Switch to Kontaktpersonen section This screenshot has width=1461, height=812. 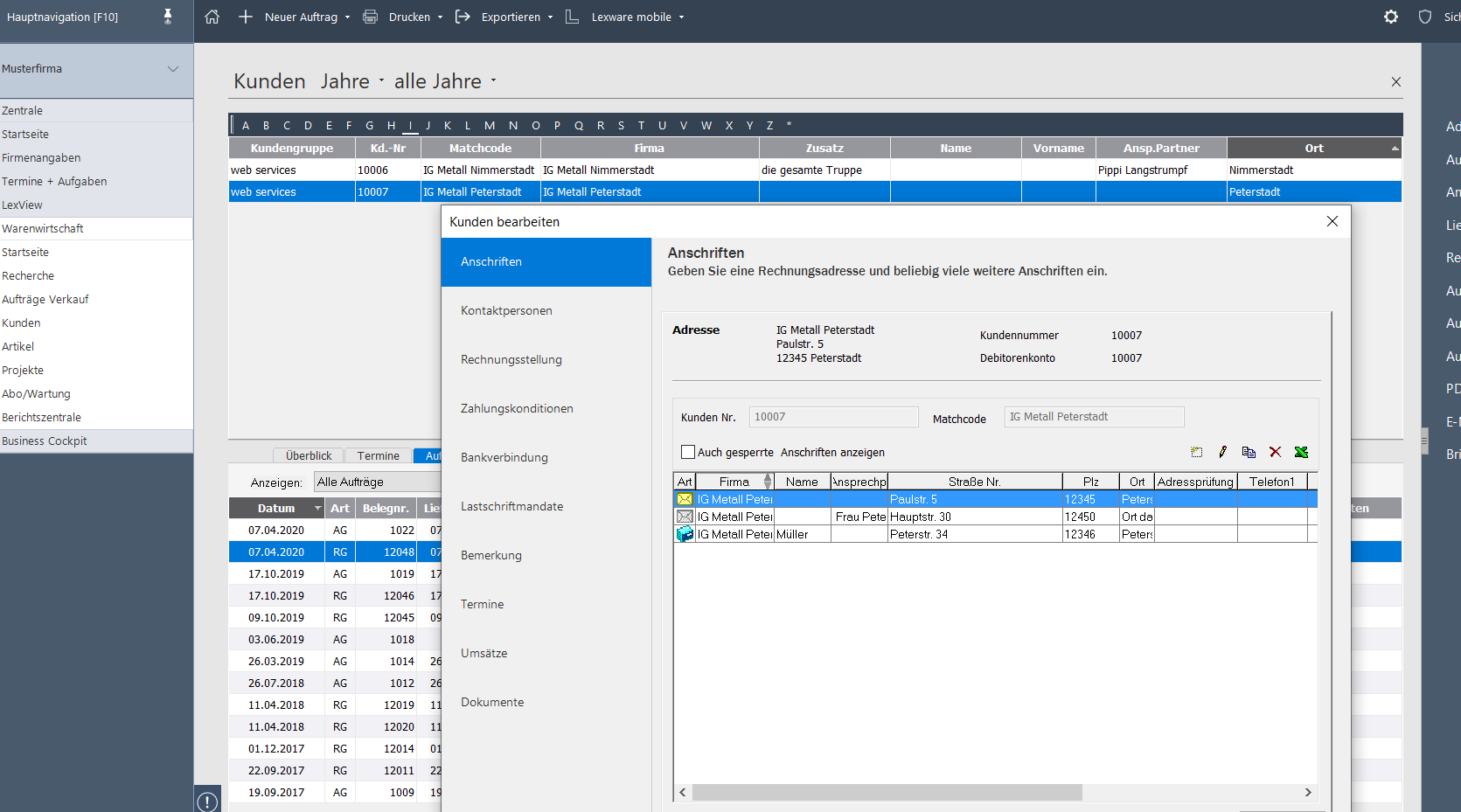(506, 310)
